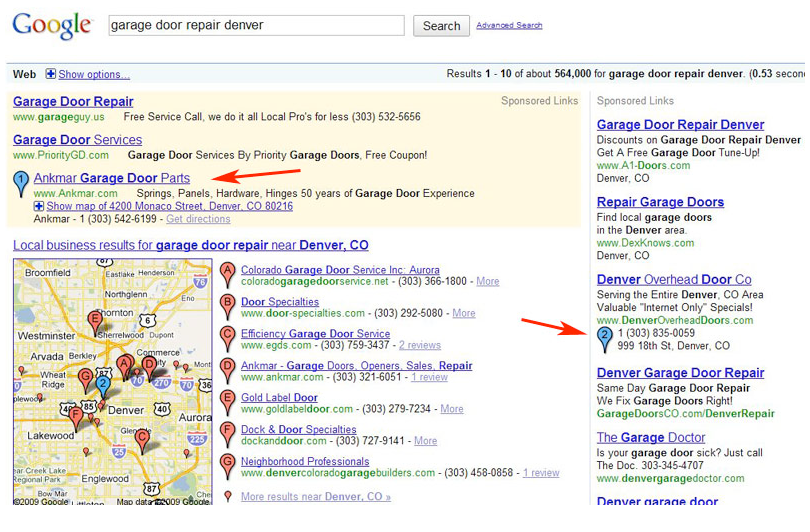Viewport: 810px width, 532px height.
Task: Click the red F pin on the map
Action: [x=76, y=419]
